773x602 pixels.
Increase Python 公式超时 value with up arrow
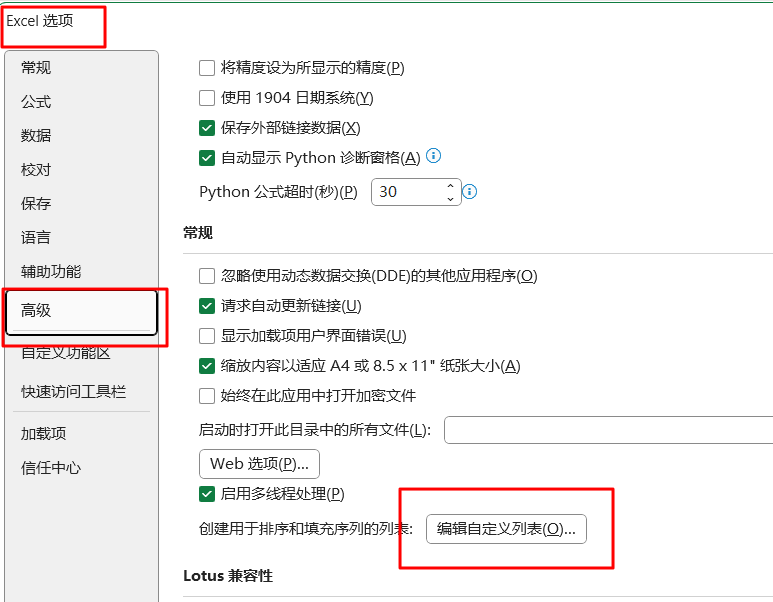click(x=450, y=186)
